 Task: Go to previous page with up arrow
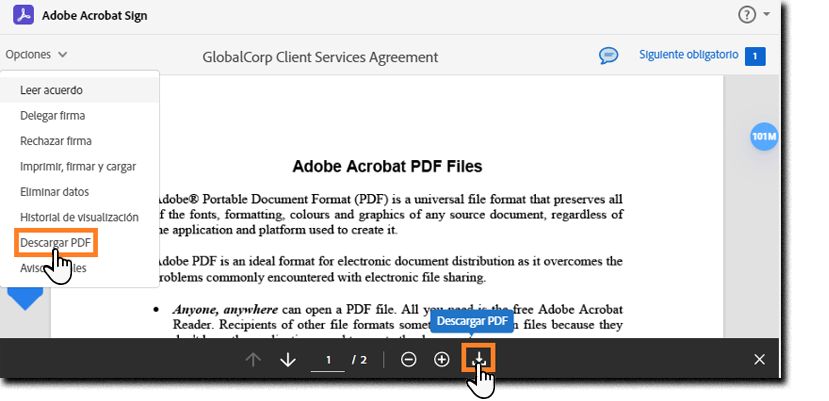253,360
